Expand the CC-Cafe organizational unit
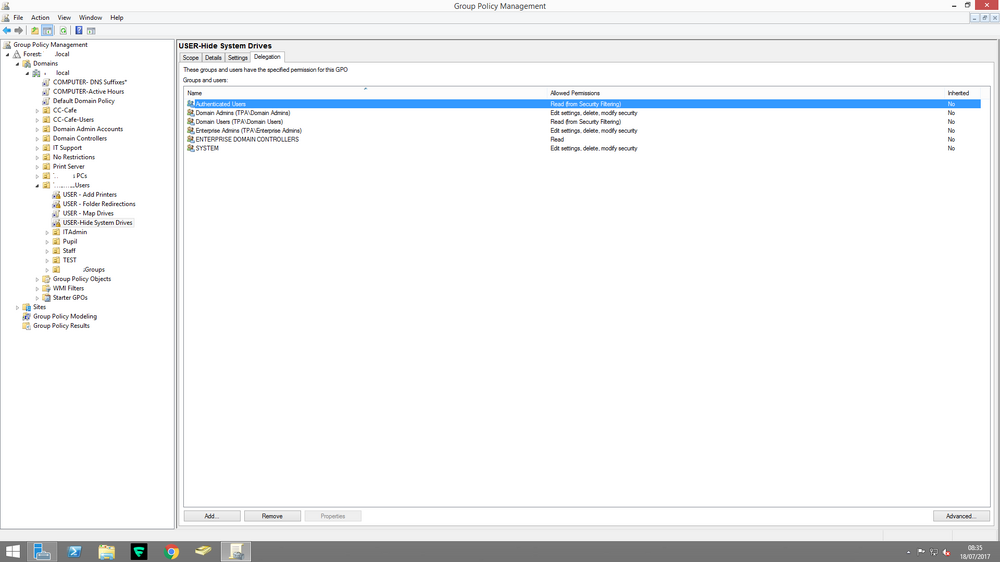This screenshot has height=562, width=1000. click(x=37, y=110)
